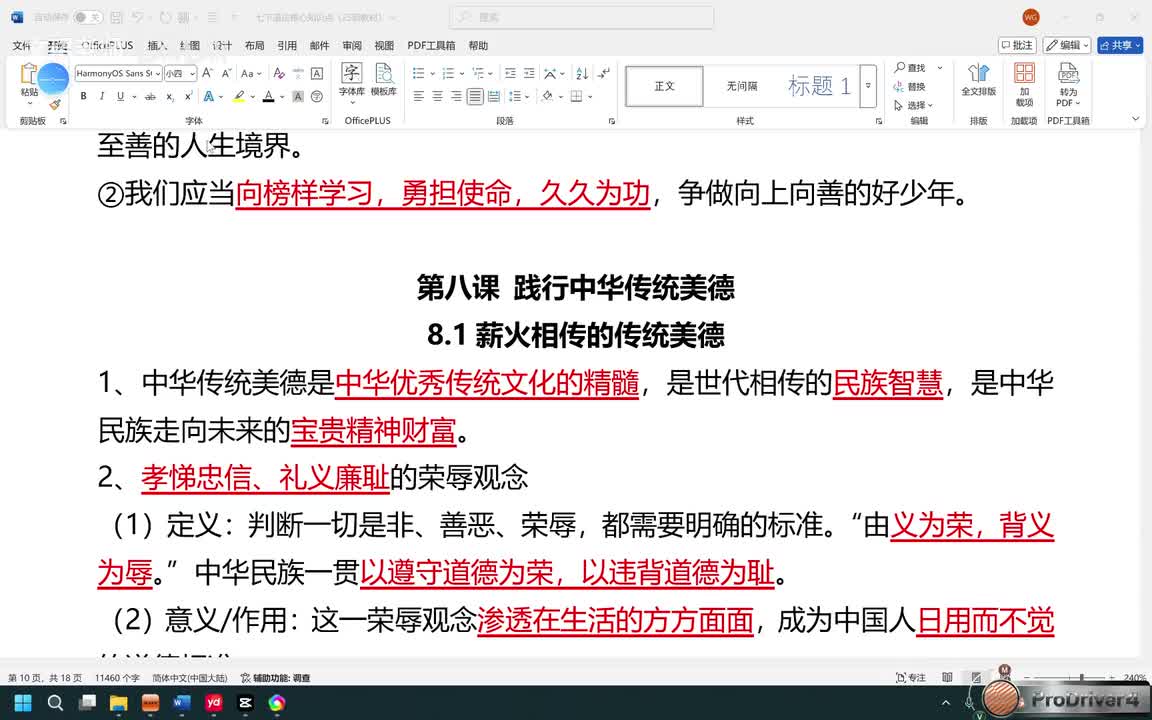This screenshot has width=1152, height=720.
Task: Apply strikethrough to text
Action: [151, 96]
